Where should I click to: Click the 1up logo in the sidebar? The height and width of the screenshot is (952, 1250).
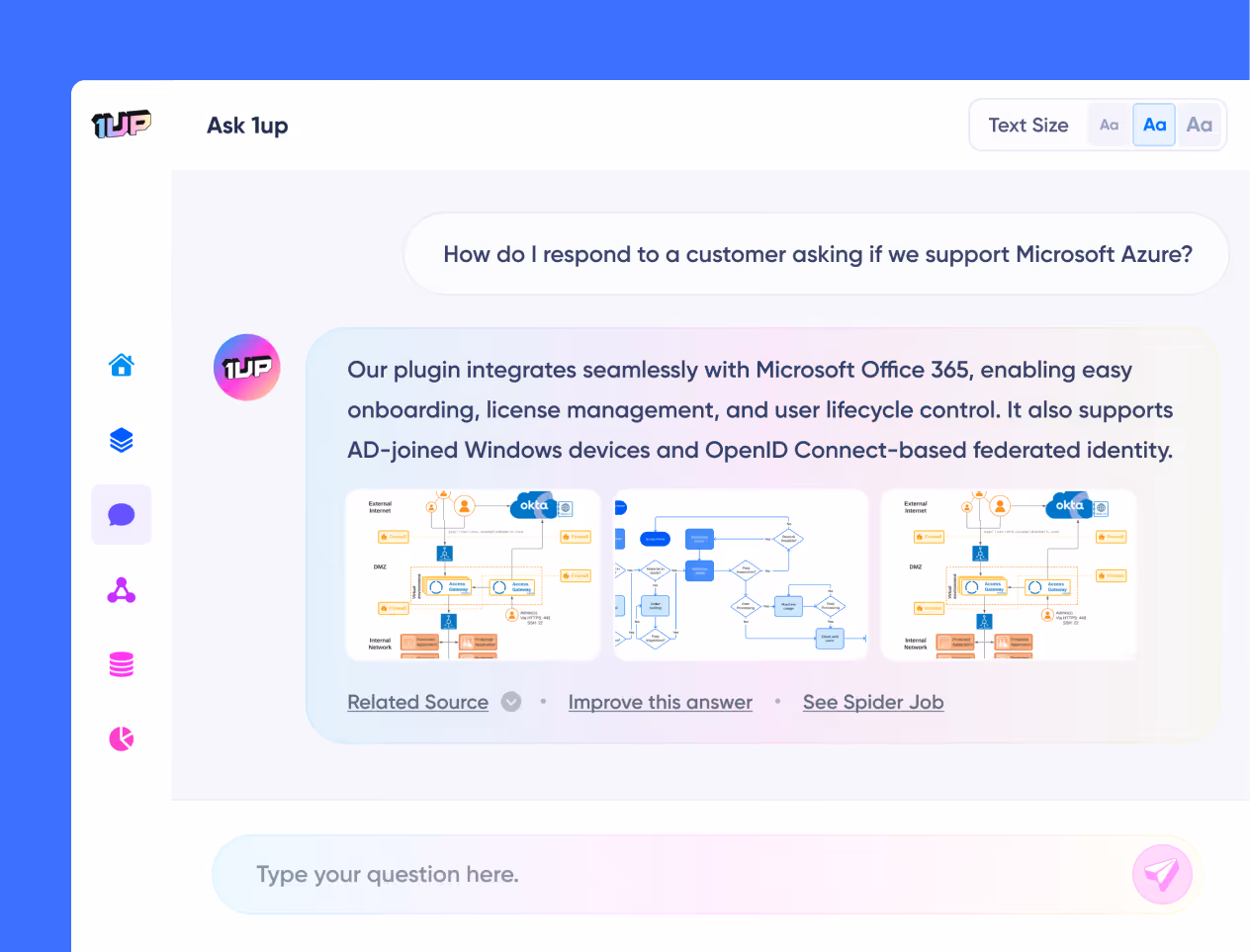click(121, 124)
